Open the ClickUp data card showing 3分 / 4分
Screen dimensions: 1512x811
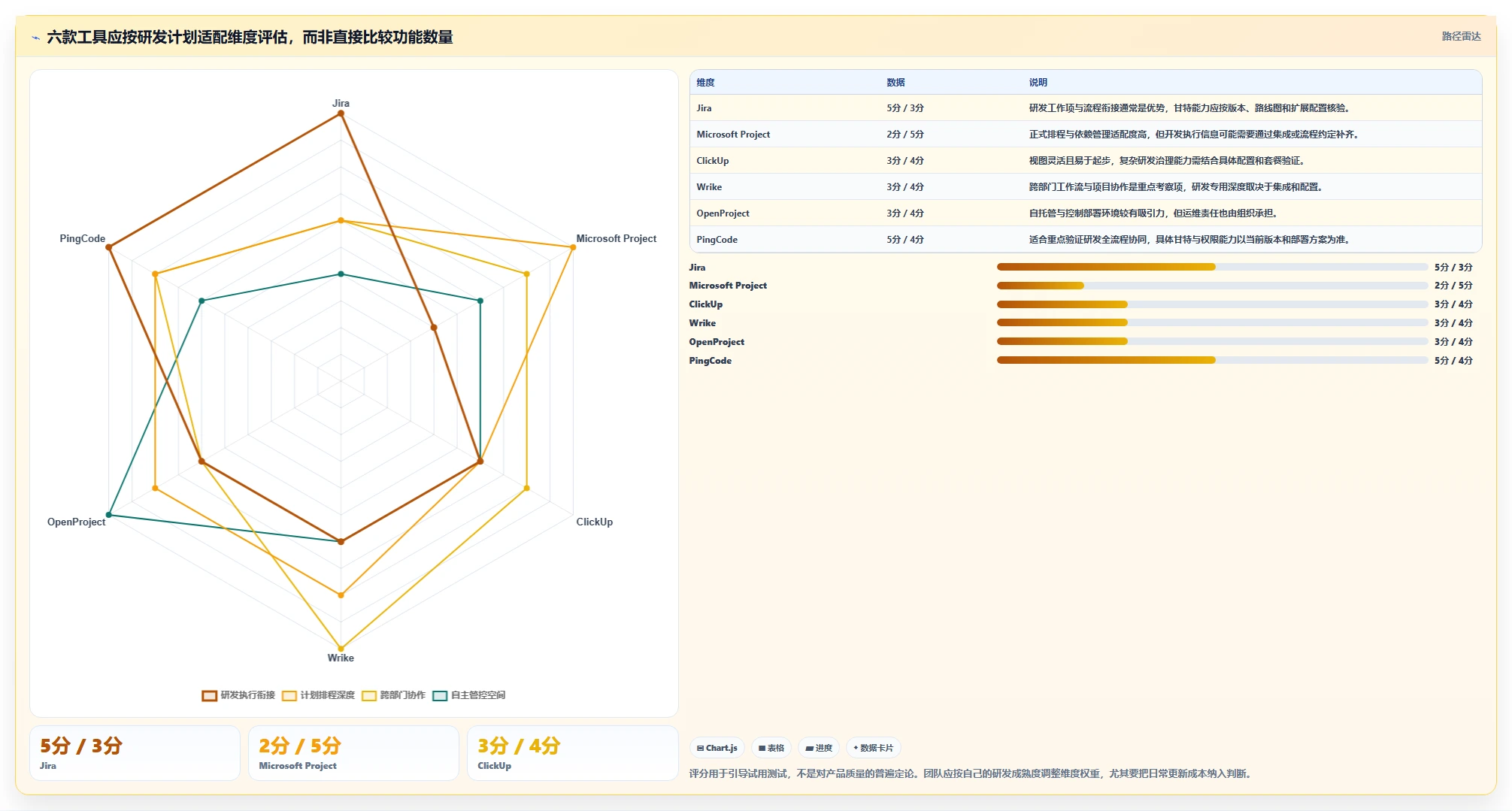coord(572,753)
